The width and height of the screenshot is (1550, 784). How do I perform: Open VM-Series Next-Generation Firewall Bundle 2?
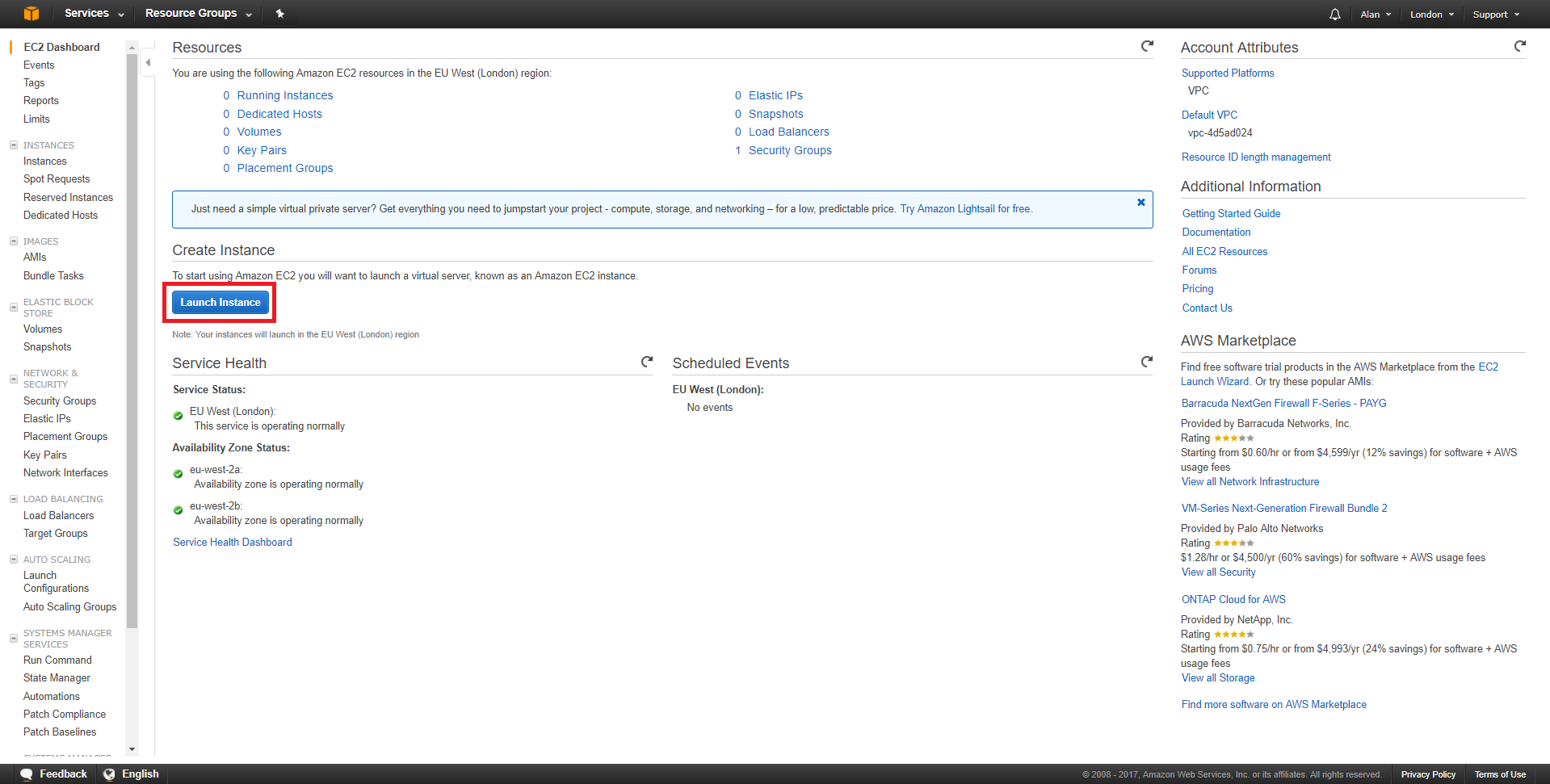coord(1284,509)
